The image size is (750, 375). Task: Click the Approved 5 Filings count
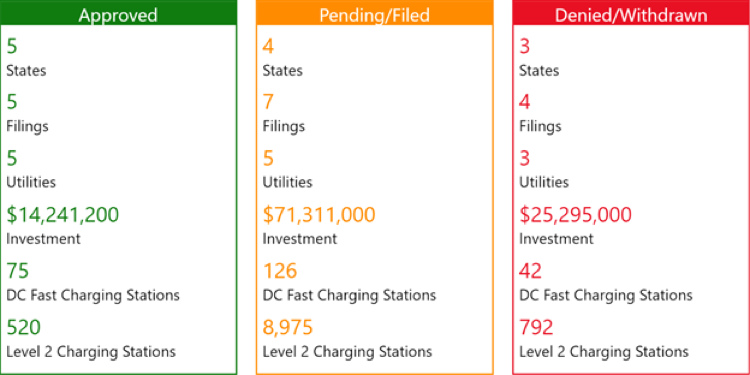click(x=12, y=102)
